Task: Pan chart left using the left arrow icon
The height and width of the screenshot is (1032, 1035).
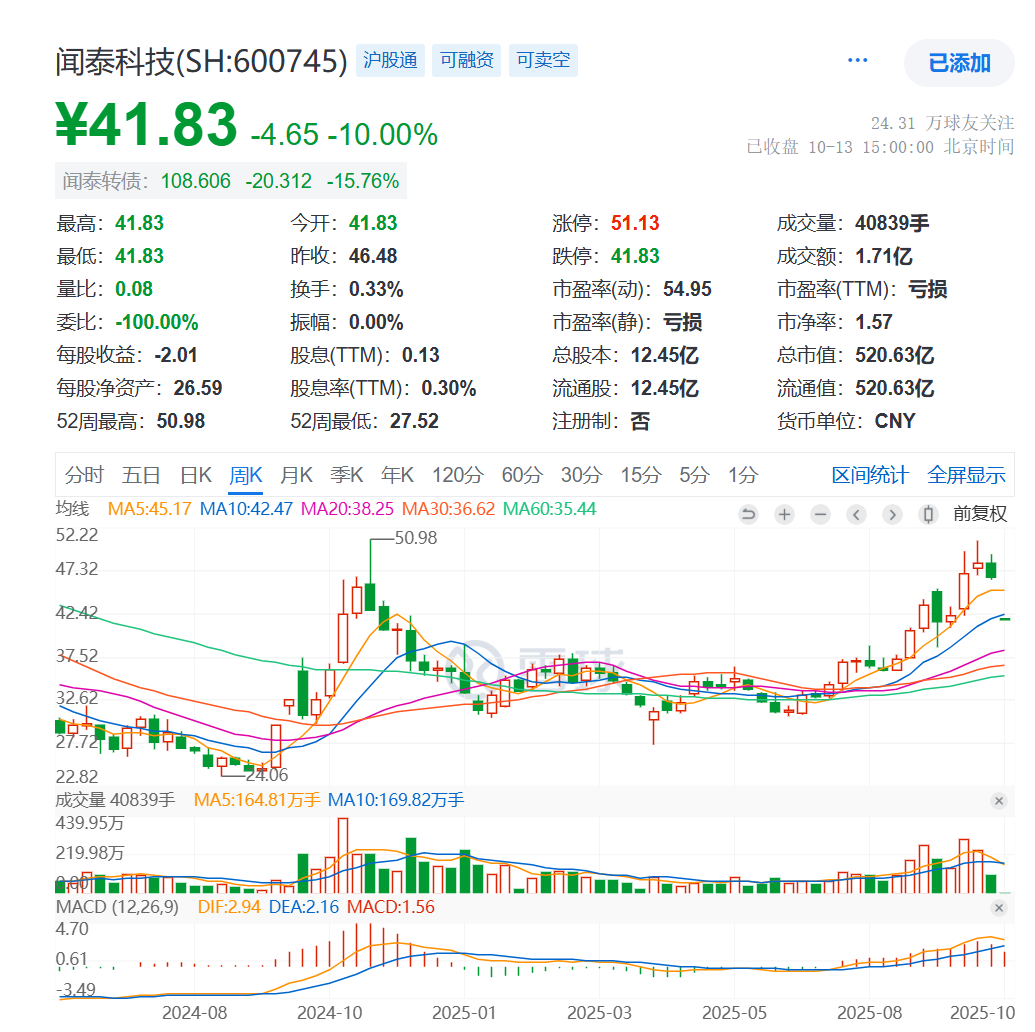Action: point(855,514)
